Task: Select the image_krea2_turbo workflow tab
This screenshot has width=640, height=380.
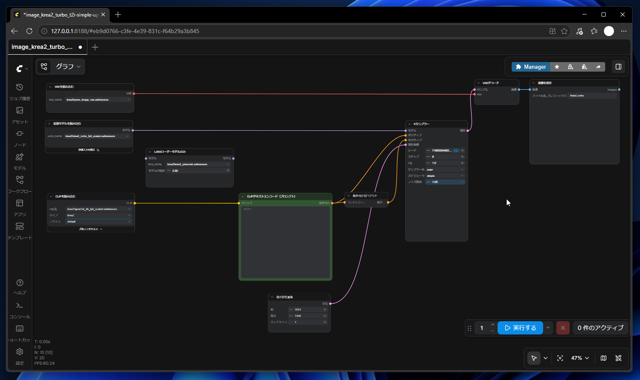Action: coord(42,47)
